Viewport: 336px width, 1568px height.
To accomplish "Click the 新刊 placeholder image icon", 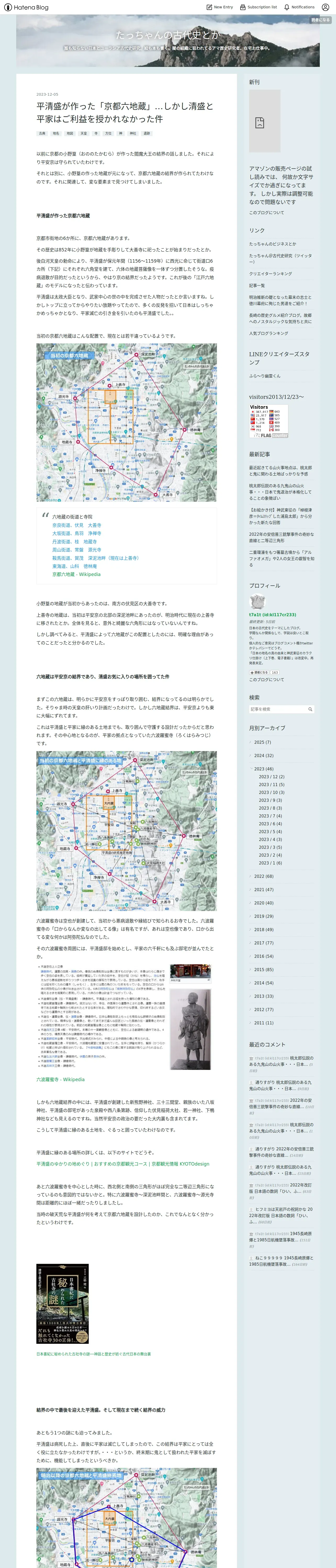I will tap(260, 122).
